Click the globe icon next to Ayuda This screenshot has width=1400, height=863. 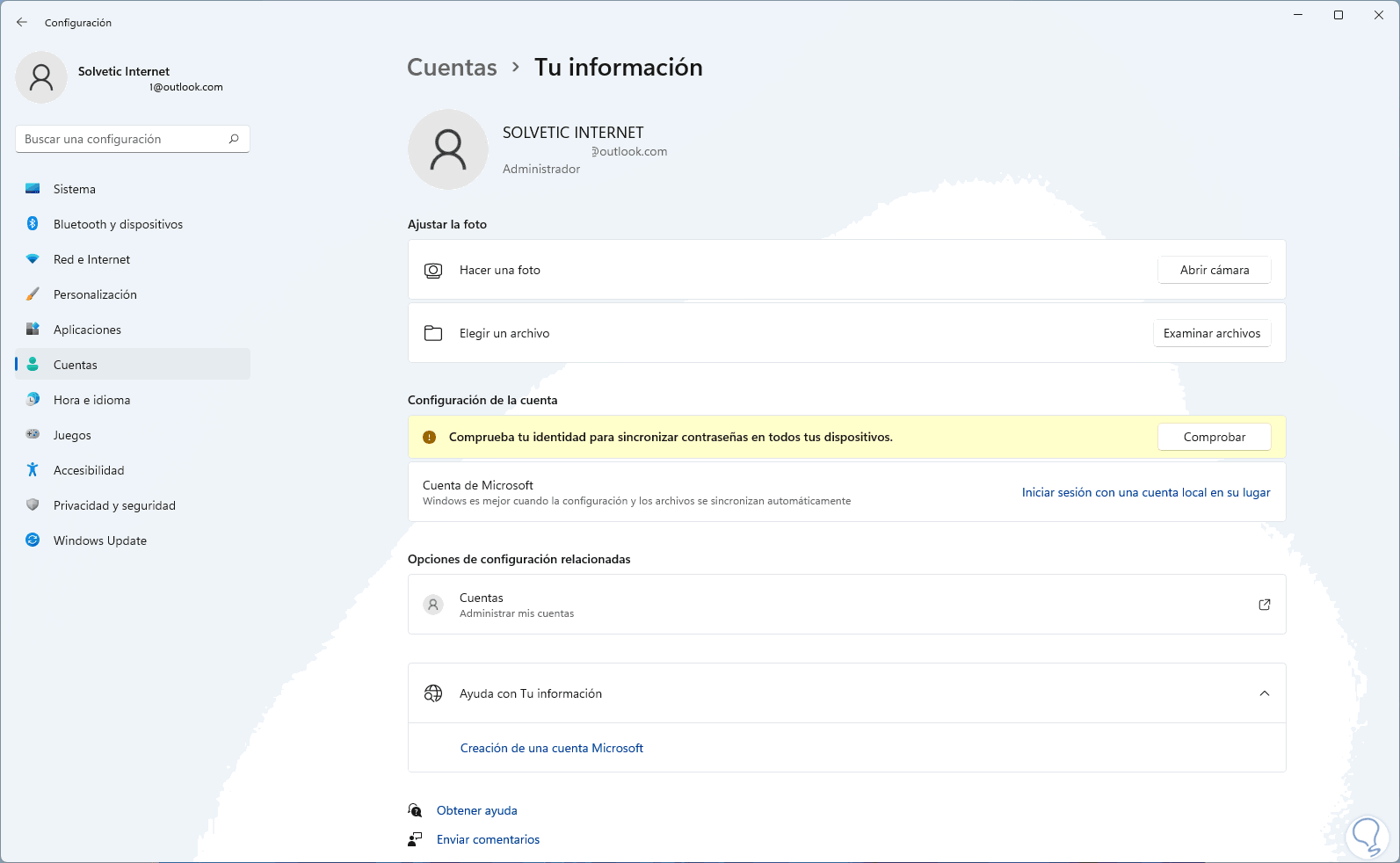coord(433,693)
